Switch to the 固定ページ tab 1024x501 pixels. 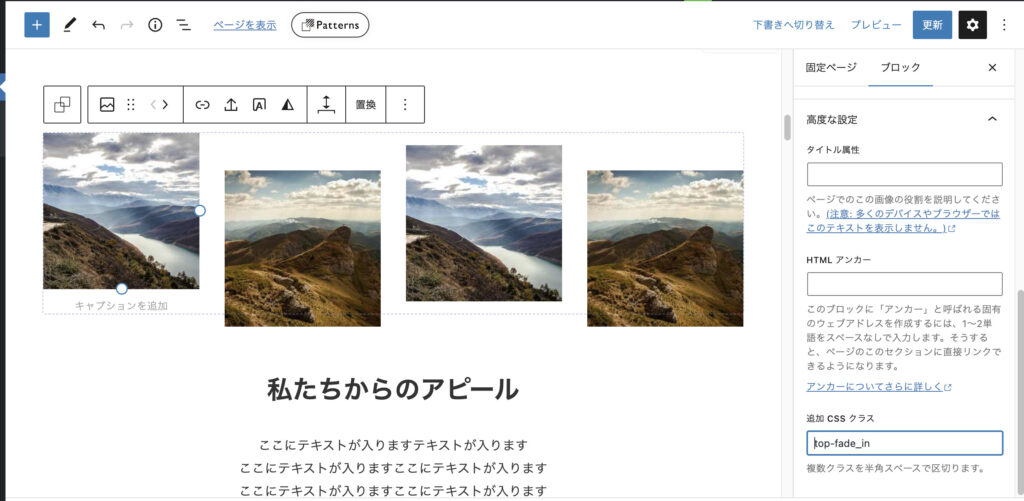click(831, 67)
